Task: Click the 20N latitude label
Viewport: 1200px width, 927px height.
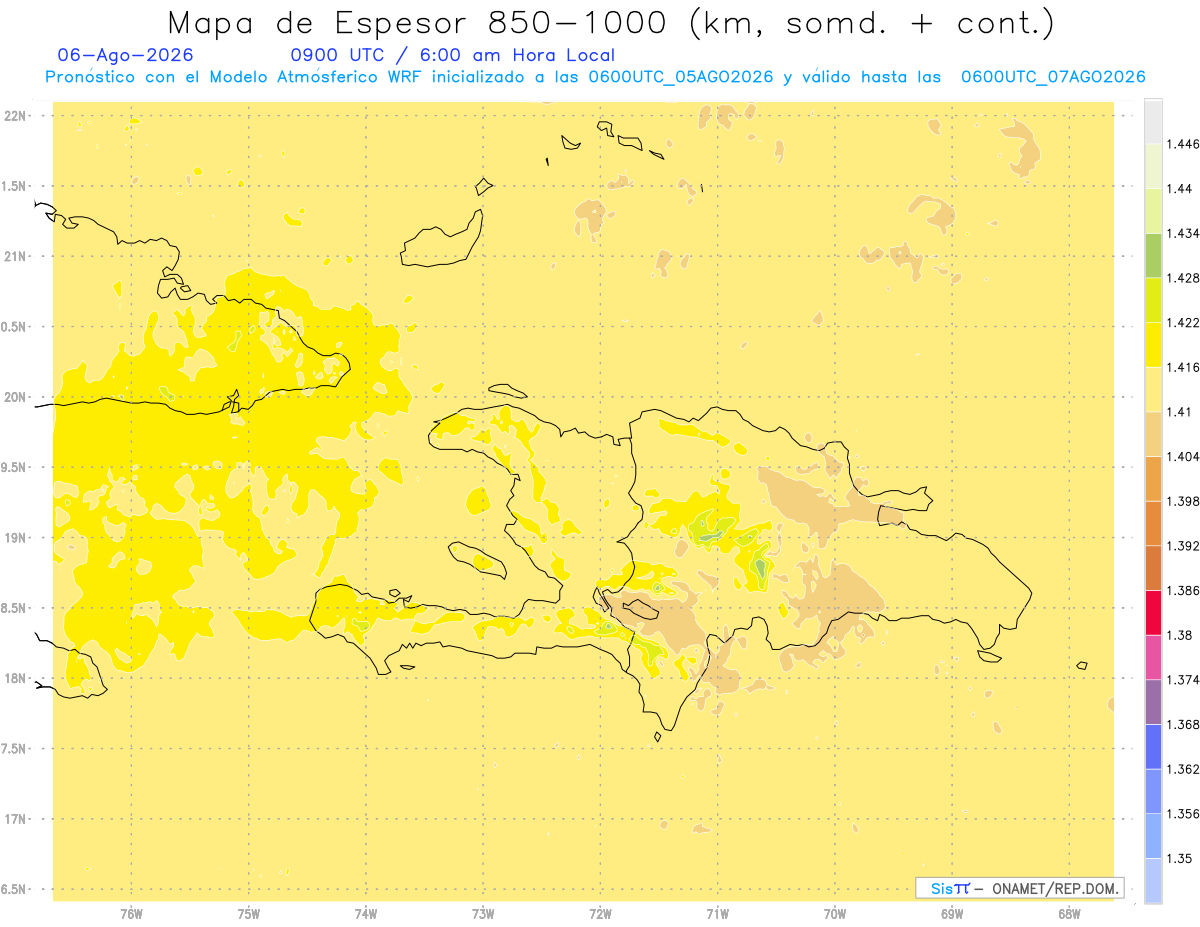Action: coord(16,397)
